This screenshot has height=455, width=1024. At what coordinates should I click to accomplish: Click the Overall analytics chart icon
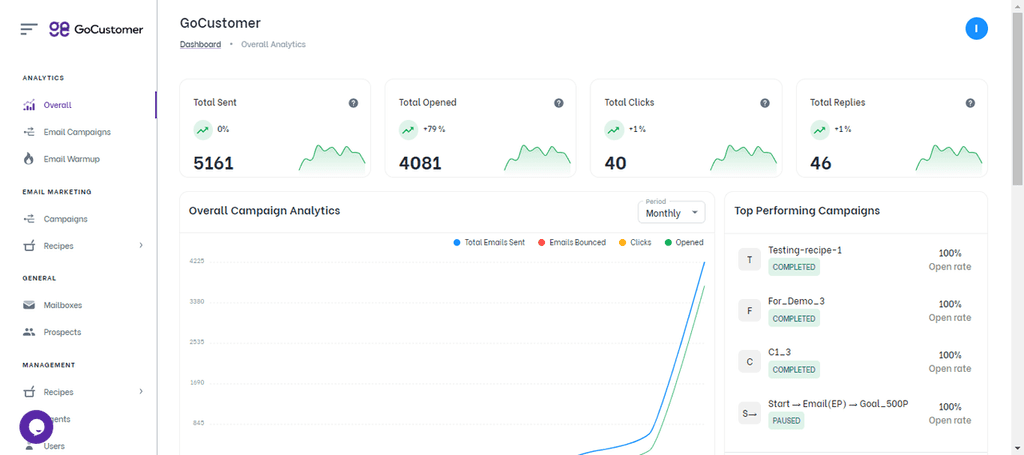click(x=29, y=105)
